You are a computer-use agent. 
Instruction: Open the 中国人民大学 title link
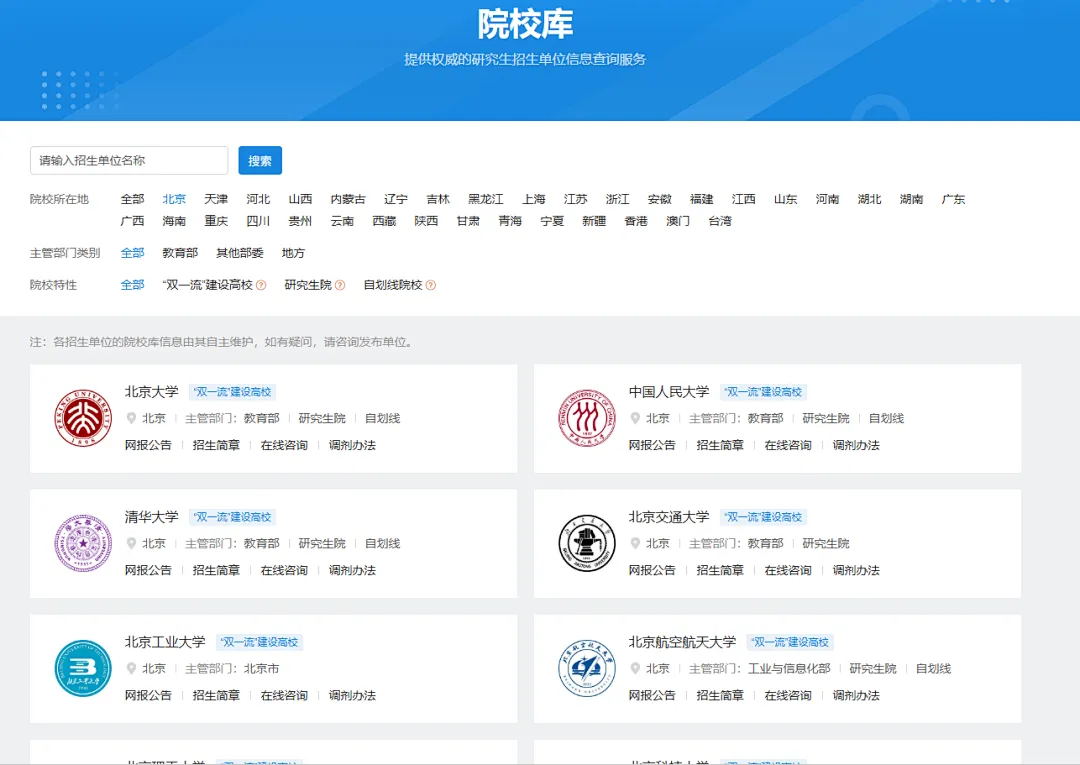669,392
